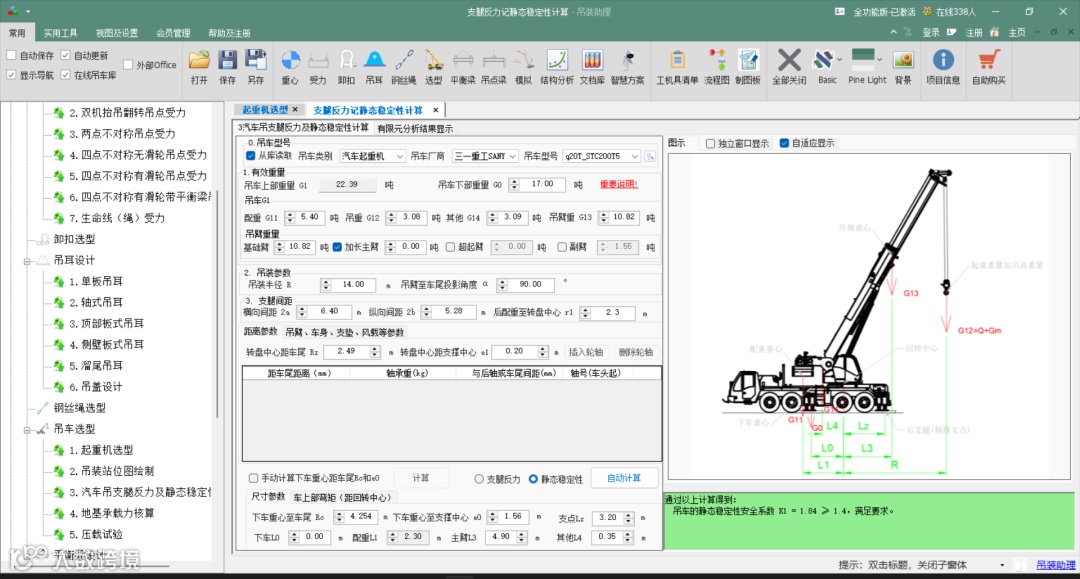Viewport: 1080px width, 579px height.
Task: Toggle 显示导航 checkbox
Action: pos(11,74)
